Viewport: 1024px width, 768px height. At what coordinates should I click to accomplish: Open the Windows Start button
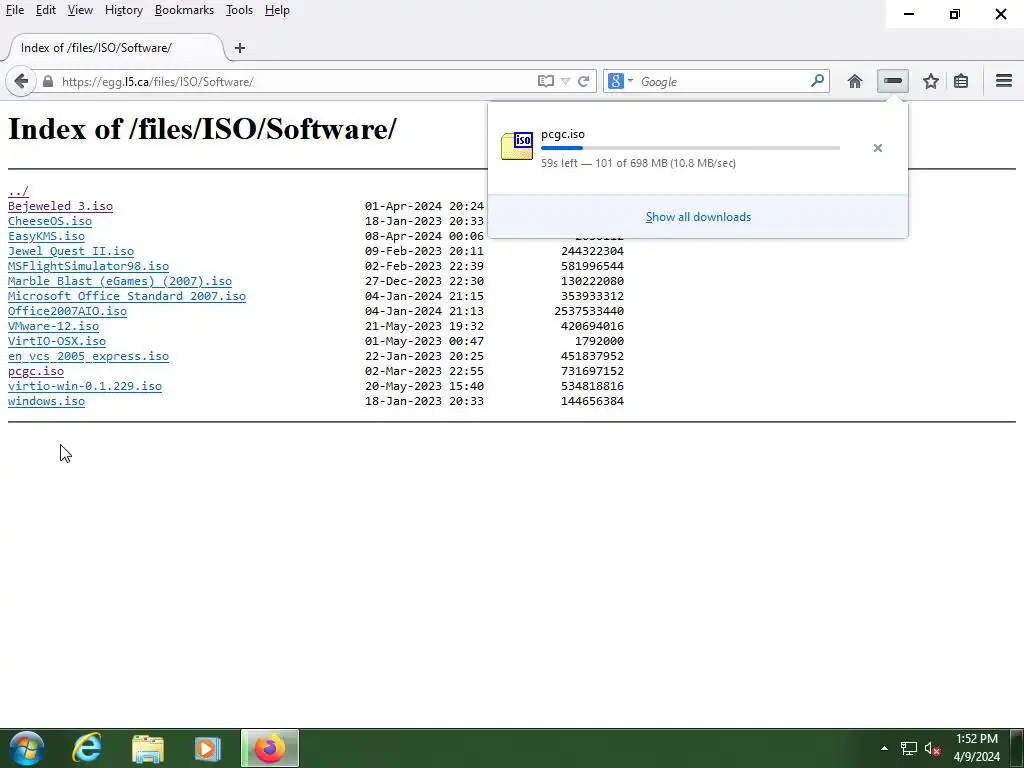point(27,748)
